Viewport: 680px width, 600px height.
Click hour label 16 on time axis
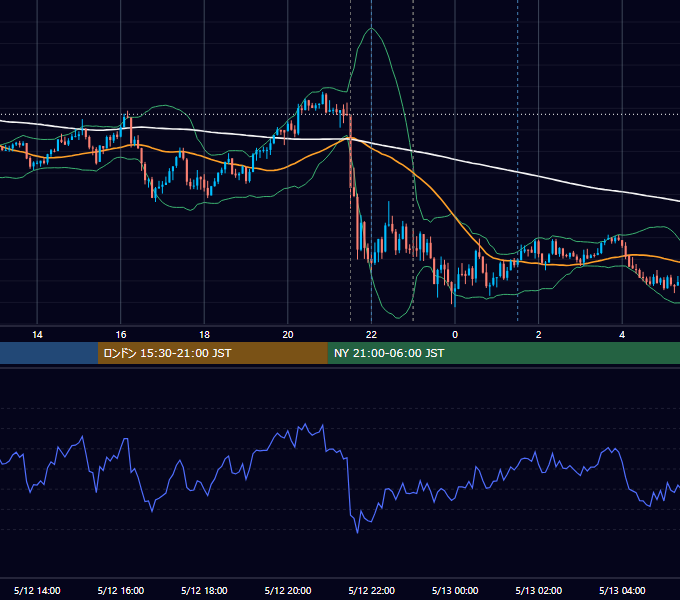point(121,335)
